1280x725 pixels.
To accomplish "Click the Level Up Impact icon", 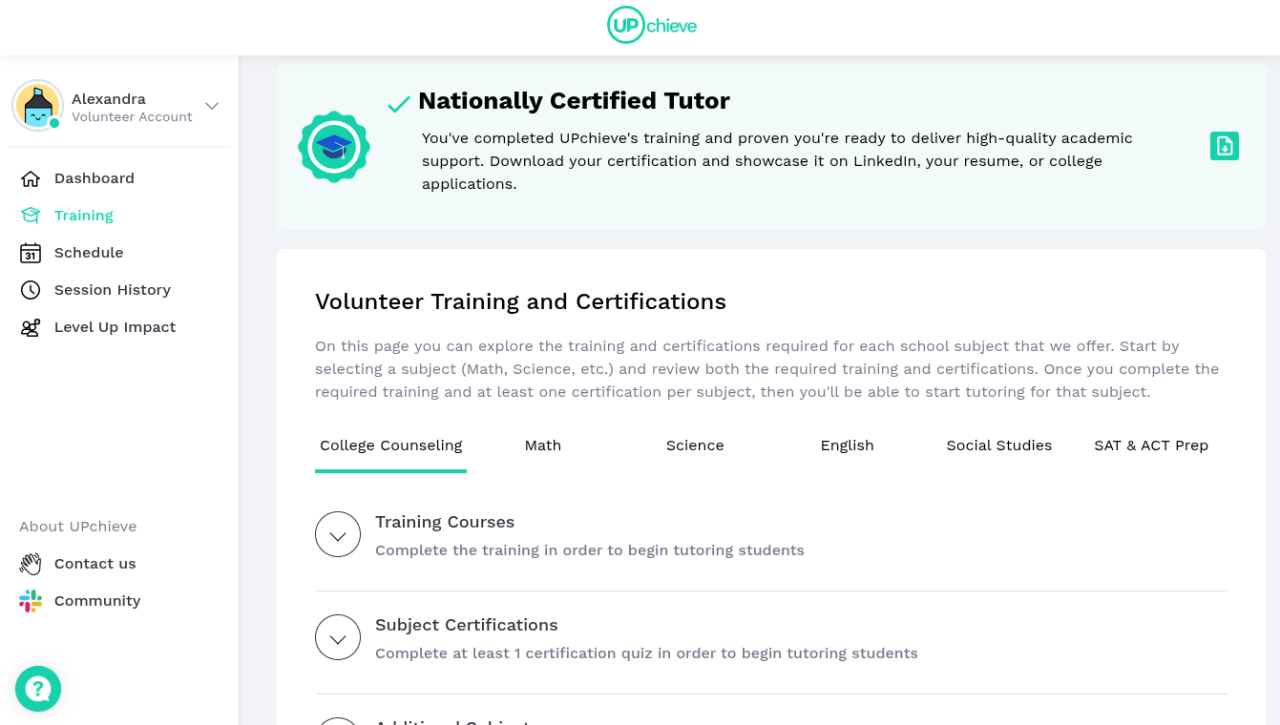I will pyautogui.click(x=31, y=328).
